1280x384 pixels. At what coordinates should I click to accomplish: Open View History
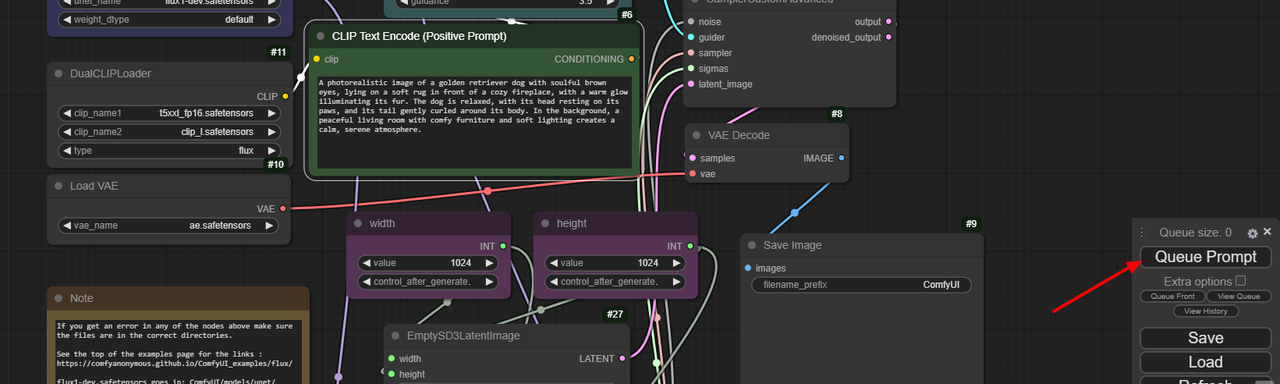point(1205,311)
